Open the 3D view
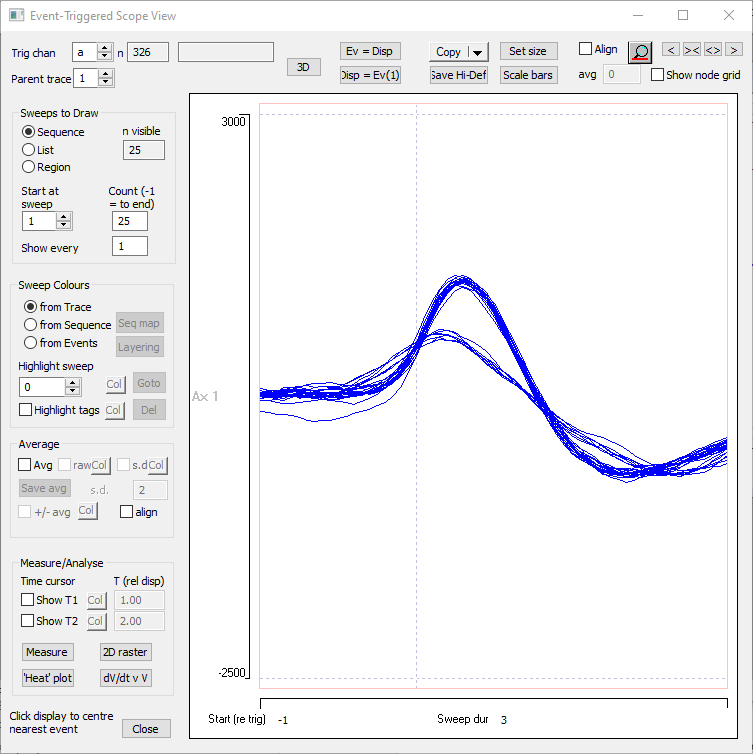 pos(303,67)
